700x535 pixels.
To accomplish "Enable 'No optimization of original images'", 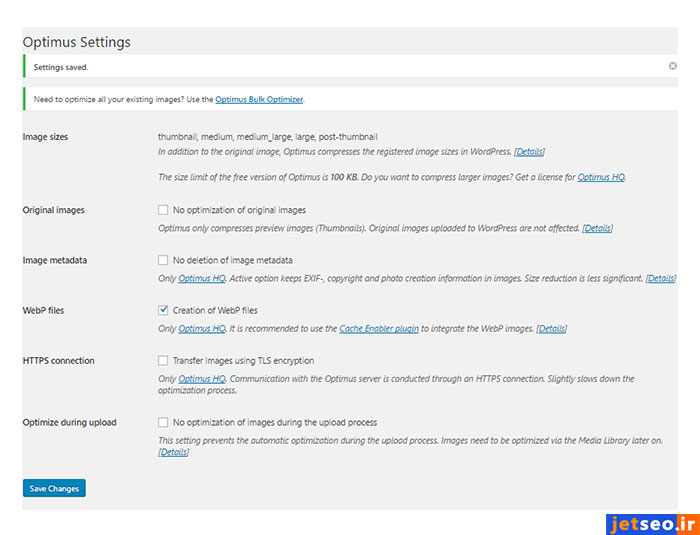I will (163, 210).
